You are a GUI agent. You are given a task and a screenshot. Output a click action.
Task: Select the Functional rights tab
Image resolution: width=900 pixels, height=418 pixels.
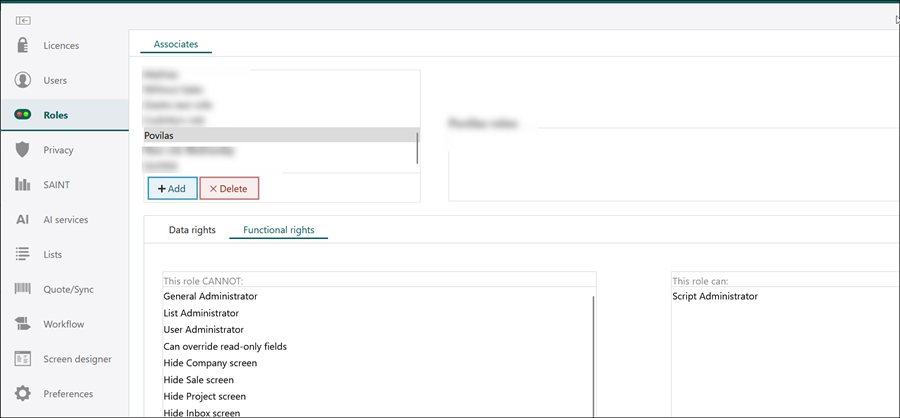279,230
